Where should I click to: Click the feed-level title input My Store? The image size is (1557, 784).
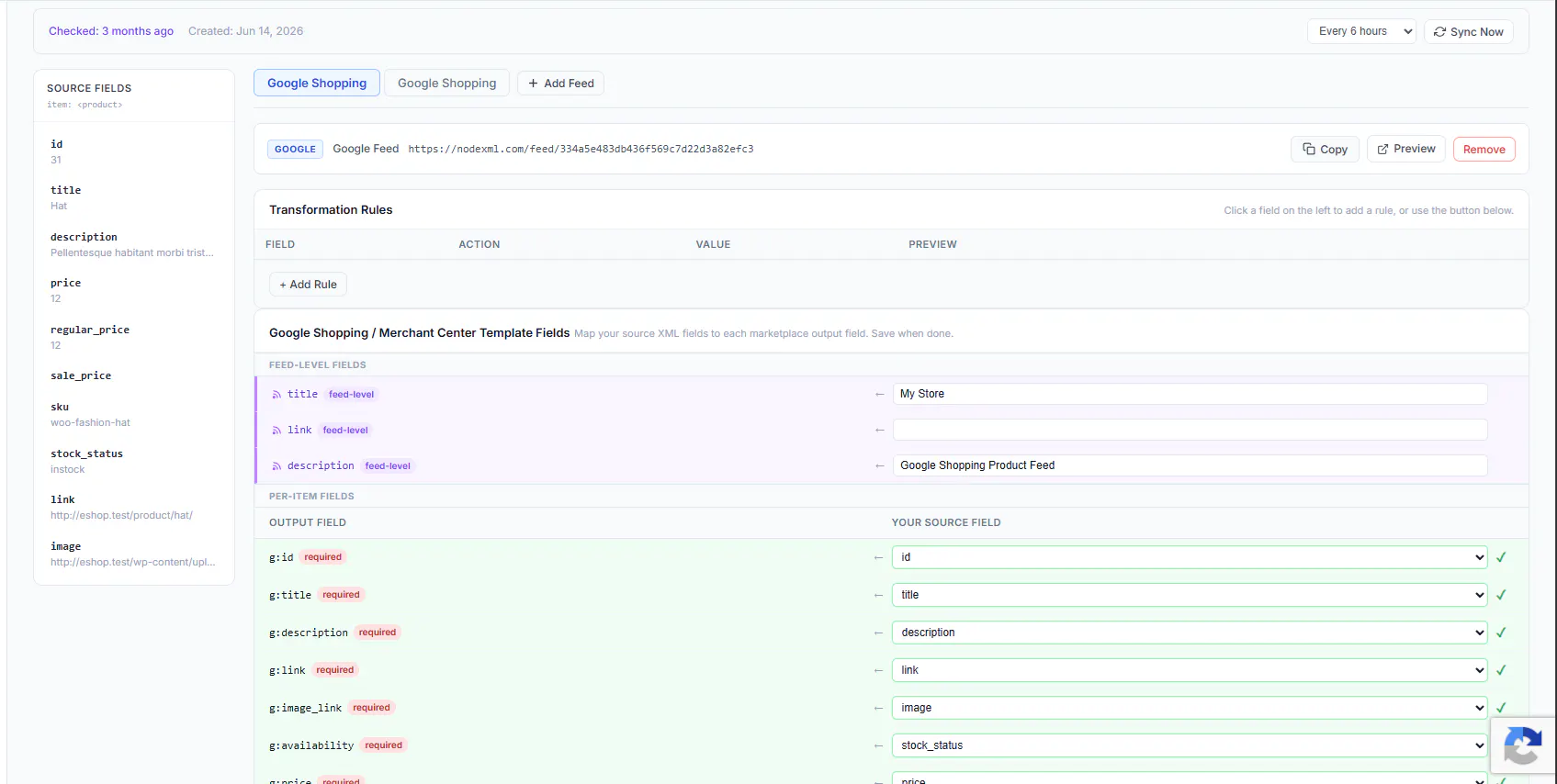click(1190, 394)
